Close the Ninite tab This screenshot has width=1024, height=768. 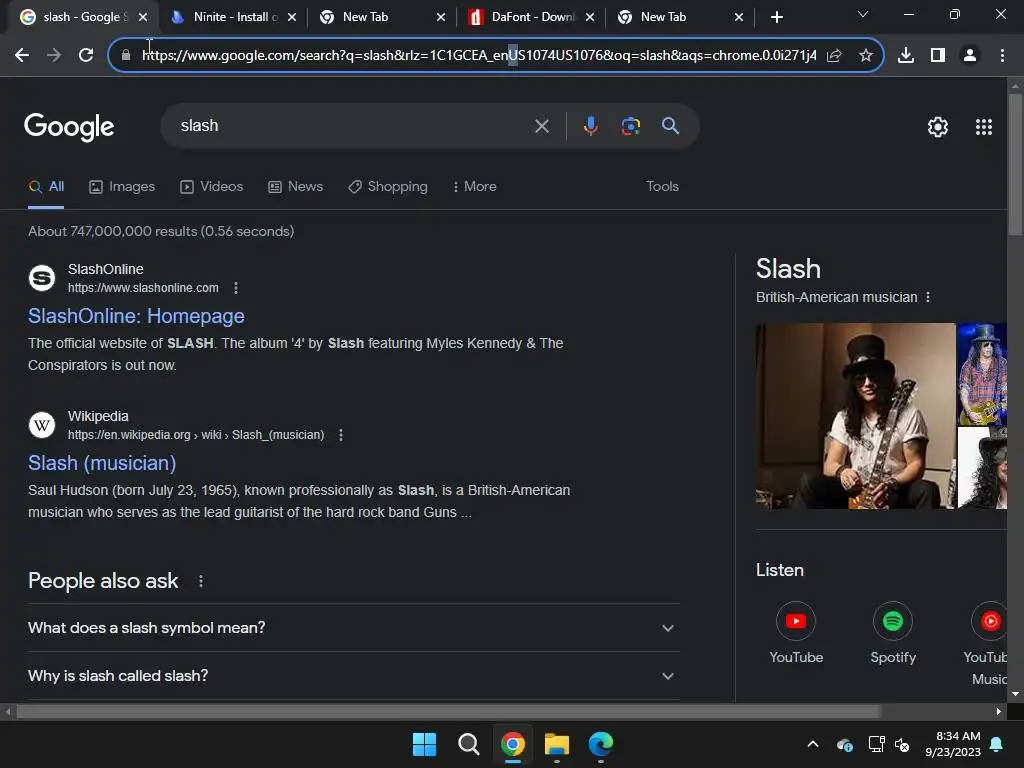(292, 17)
